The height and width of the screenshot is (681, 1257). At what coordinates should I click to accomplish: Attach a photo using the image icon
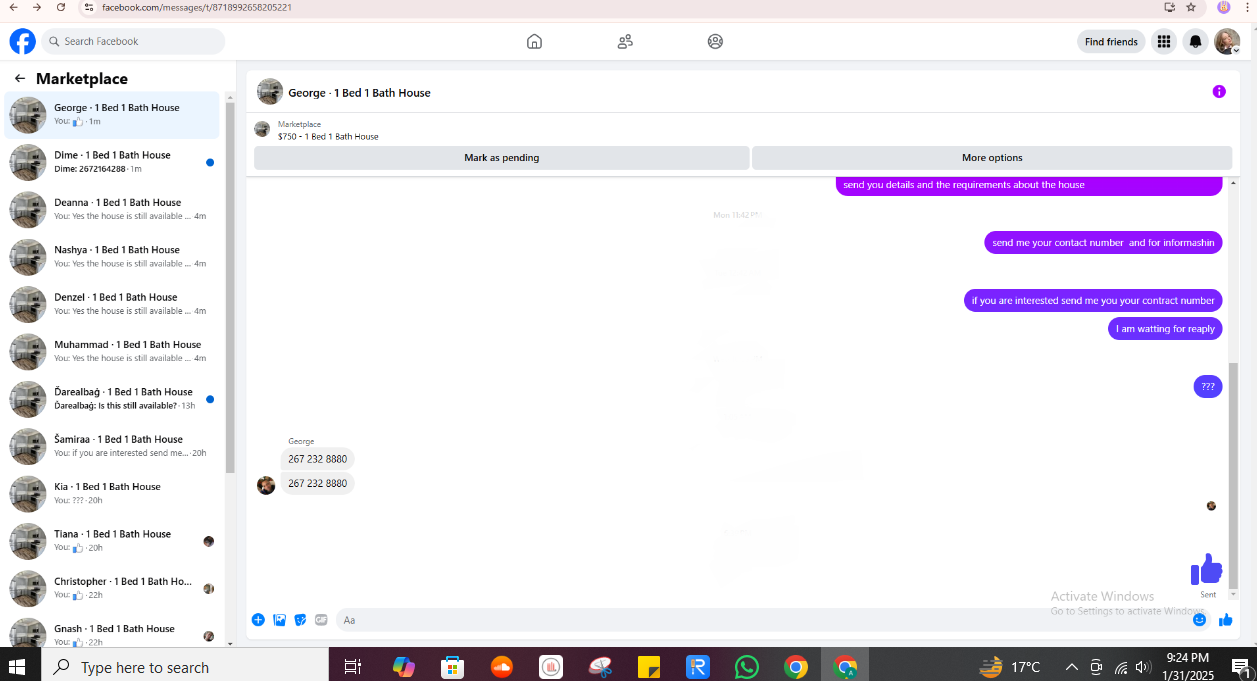pyautogui.click(x=279, y=620)
